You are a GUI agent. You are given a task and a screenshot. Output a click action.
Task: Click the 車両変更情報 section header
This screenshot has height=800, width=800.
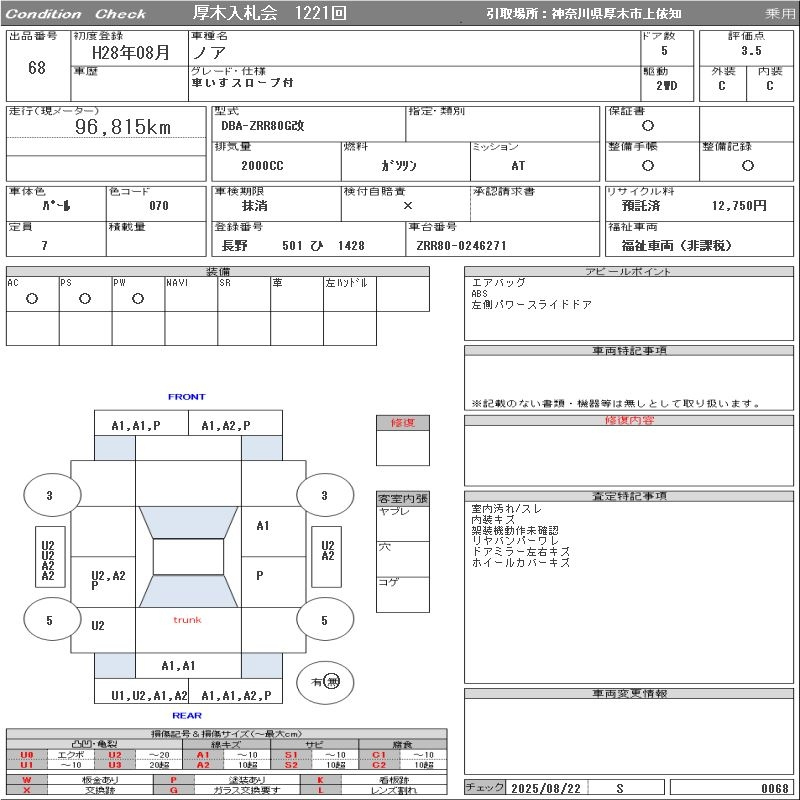click(x=629, y=693)
